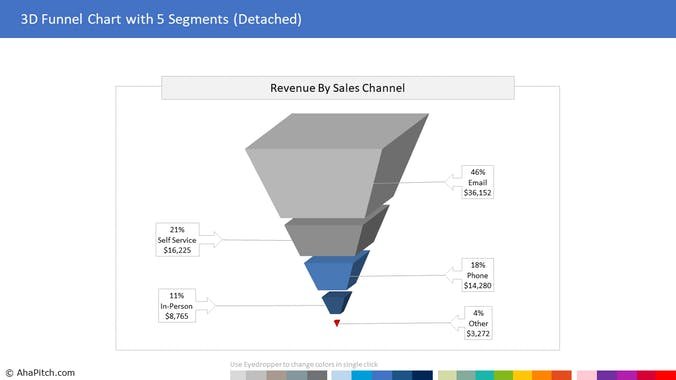Pick the medium gray color swatch
The height and width of the screenshot is (380, 676).
(257, 375)
